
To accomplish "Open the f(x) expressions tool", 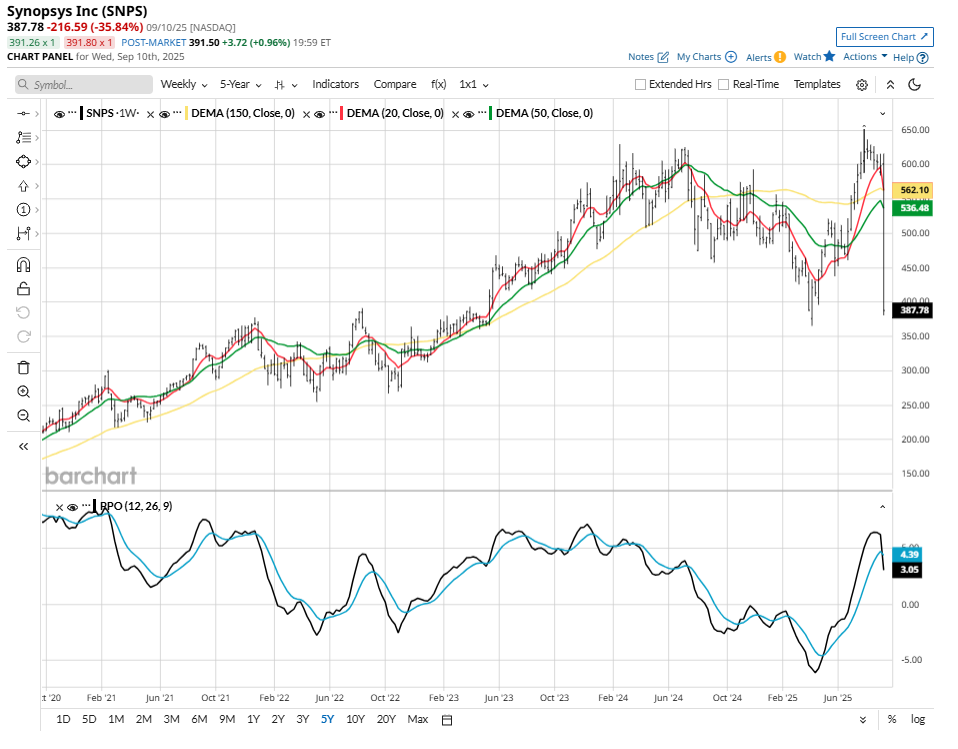I will [439, 84].
